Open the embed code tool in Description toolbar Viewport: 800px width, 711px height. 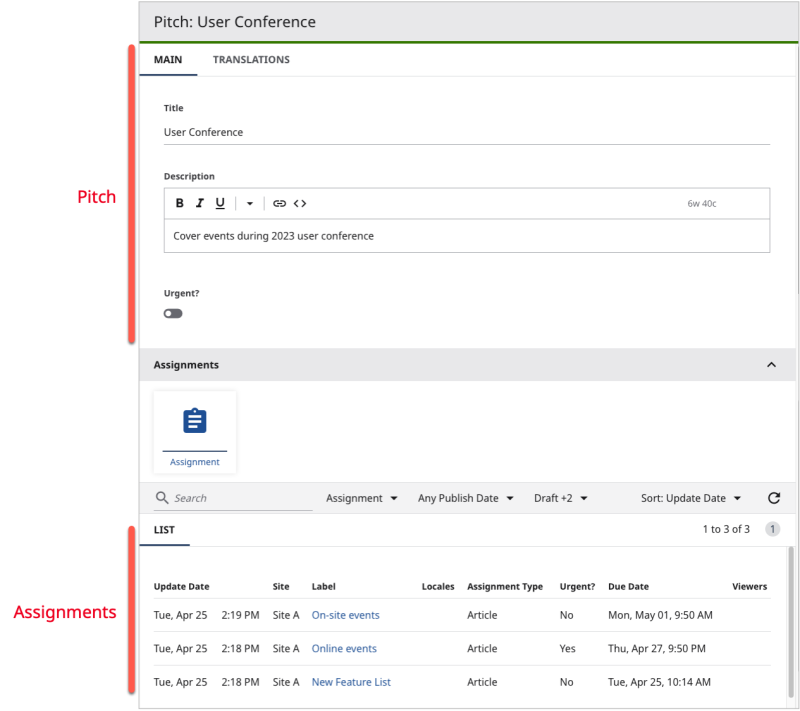point(301,203)
